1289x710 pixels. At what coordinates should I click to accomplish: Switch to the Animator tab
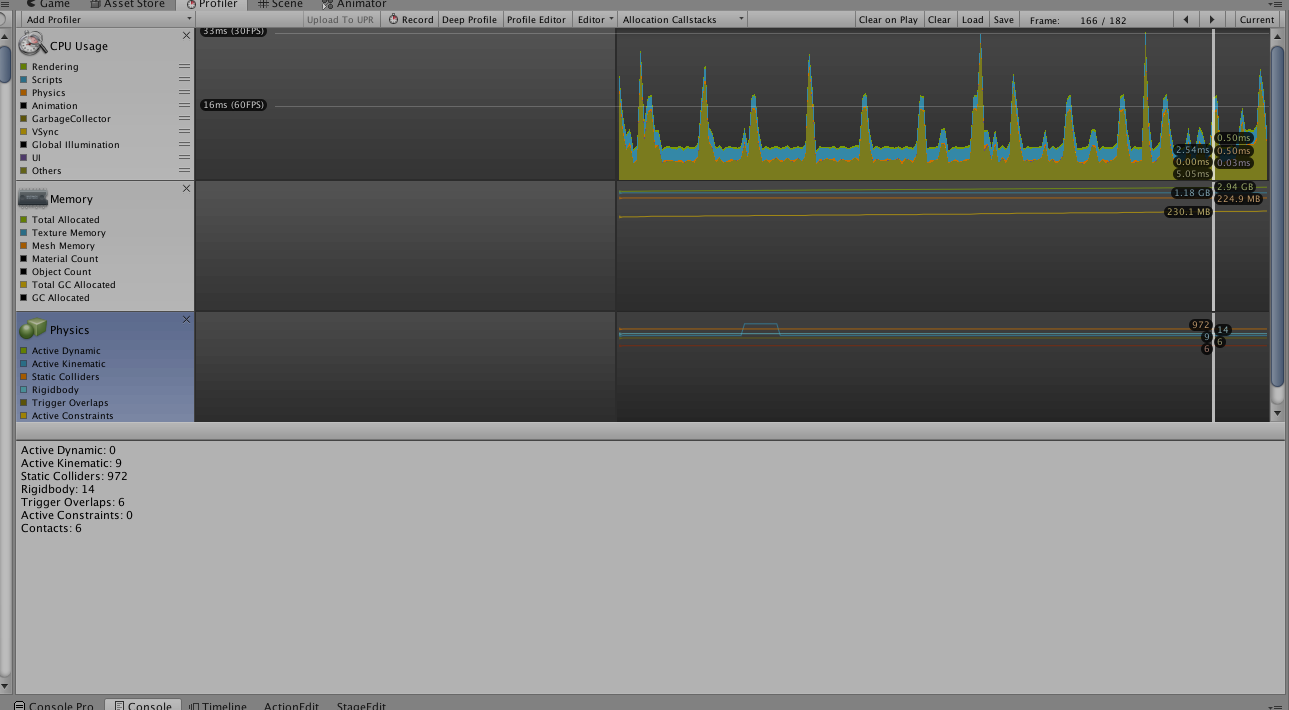(x=353, y=4)
